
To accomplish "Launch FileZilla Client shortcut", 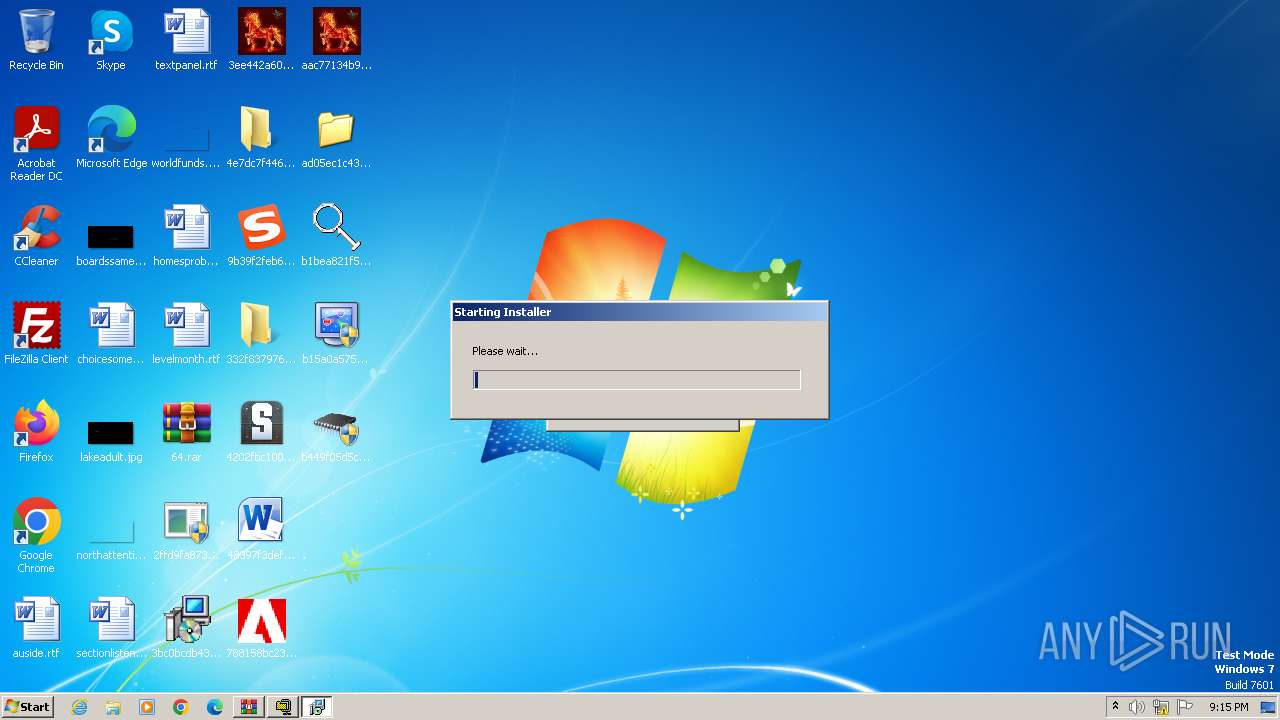I will coord(36,334).
